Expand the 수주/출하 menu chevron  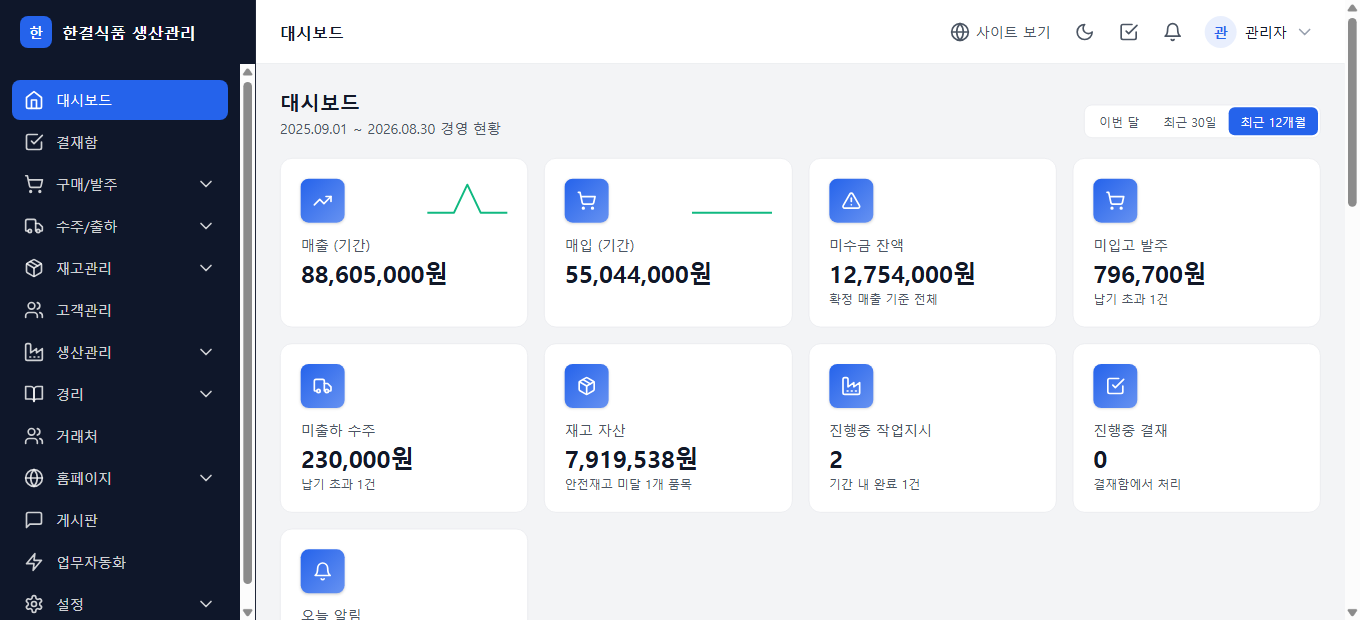click(x=206, y=226)
